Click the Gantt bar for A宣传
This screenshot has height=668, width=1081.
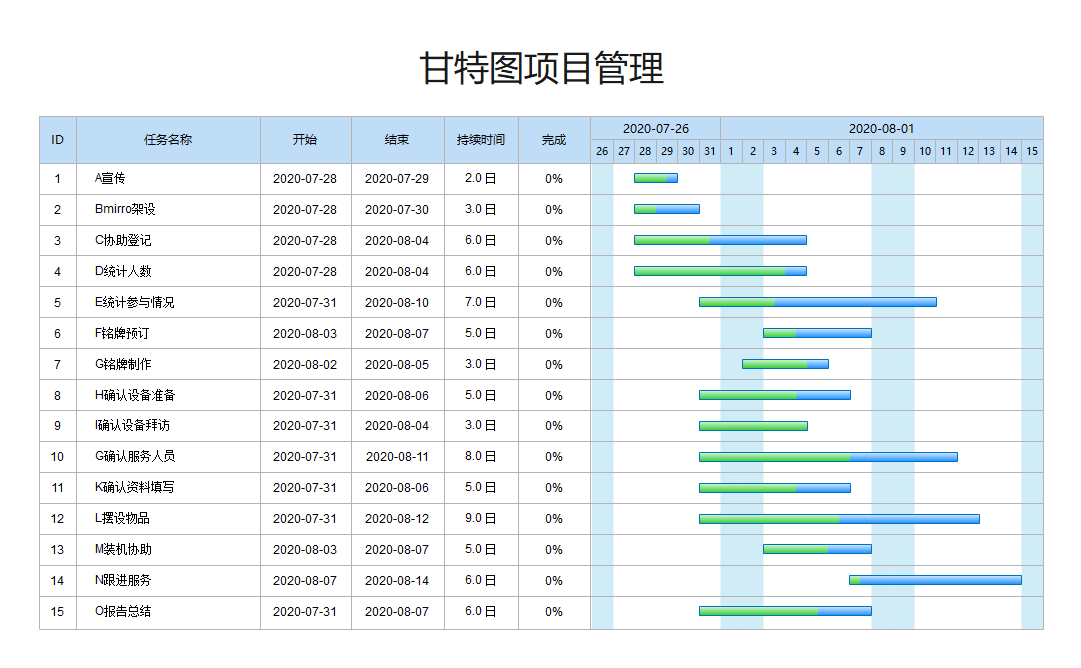tap(656, 178)
